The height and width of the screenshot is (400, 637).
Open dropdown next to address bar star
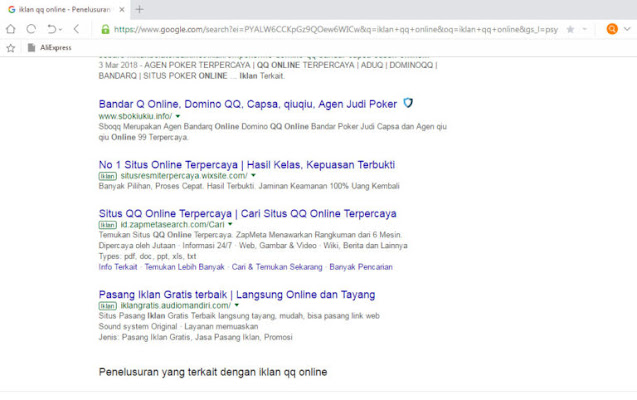point(585,29)
